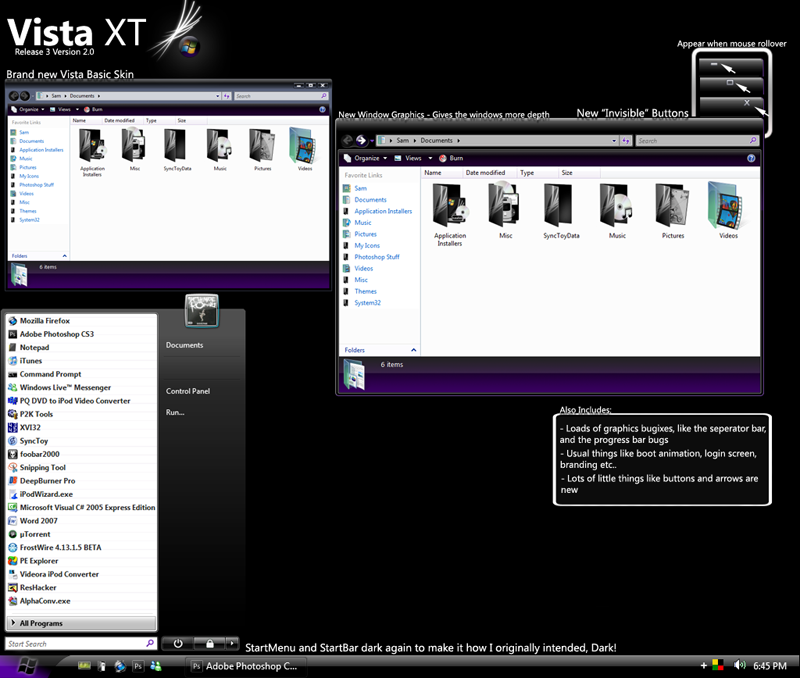Click the help icon in the larger Explorer window
Screen dimensions: 800x678
(x=750, y=158)
